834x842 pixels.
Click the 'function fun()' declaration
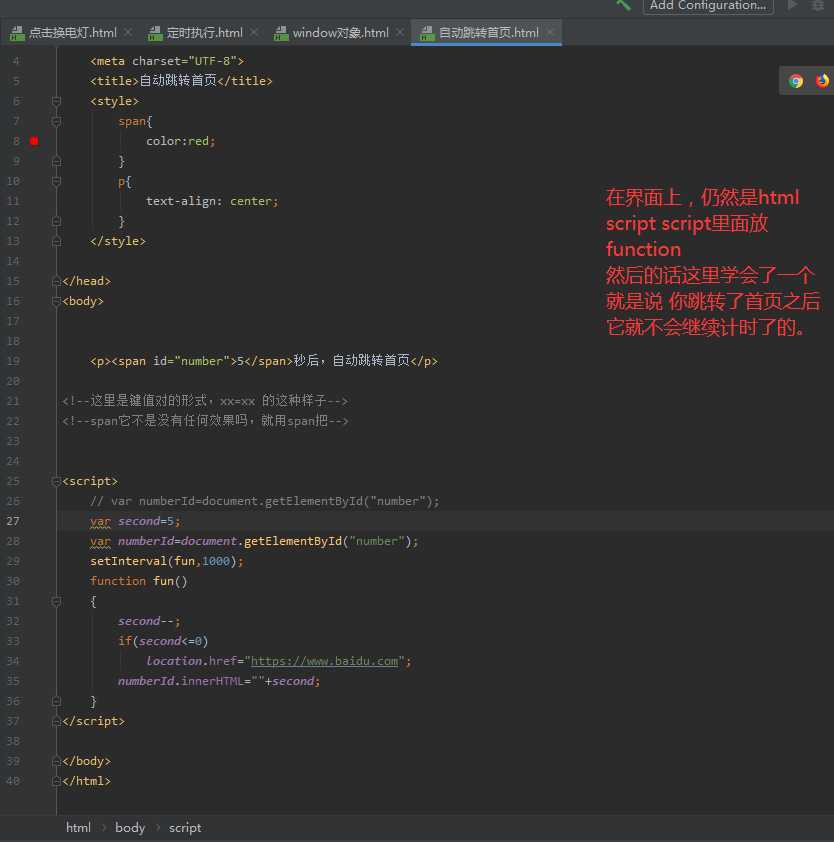(139, 581)
